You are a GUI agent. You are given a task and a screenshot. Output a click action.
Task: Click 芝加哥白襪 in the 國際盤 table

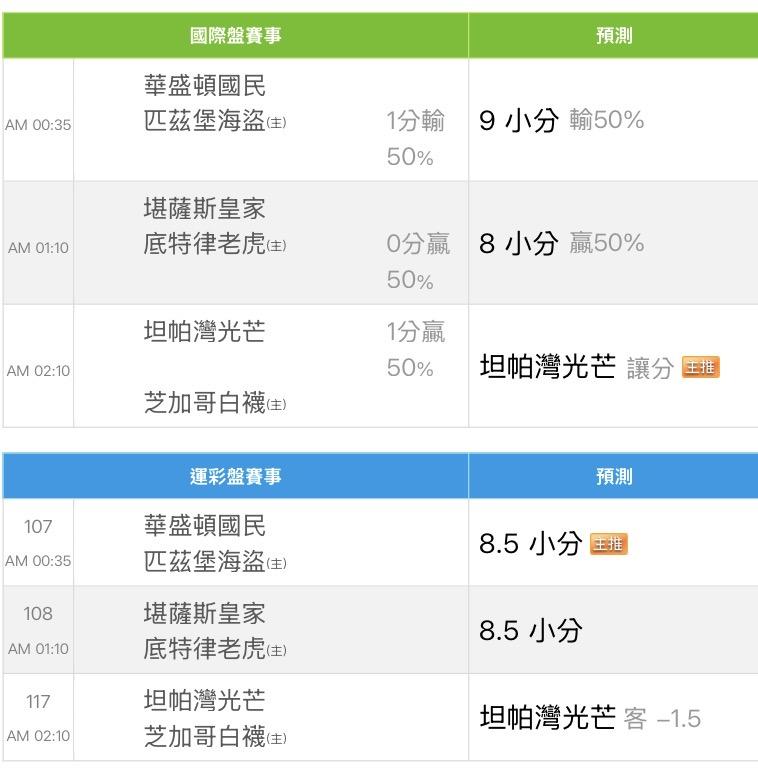[206, 403]
